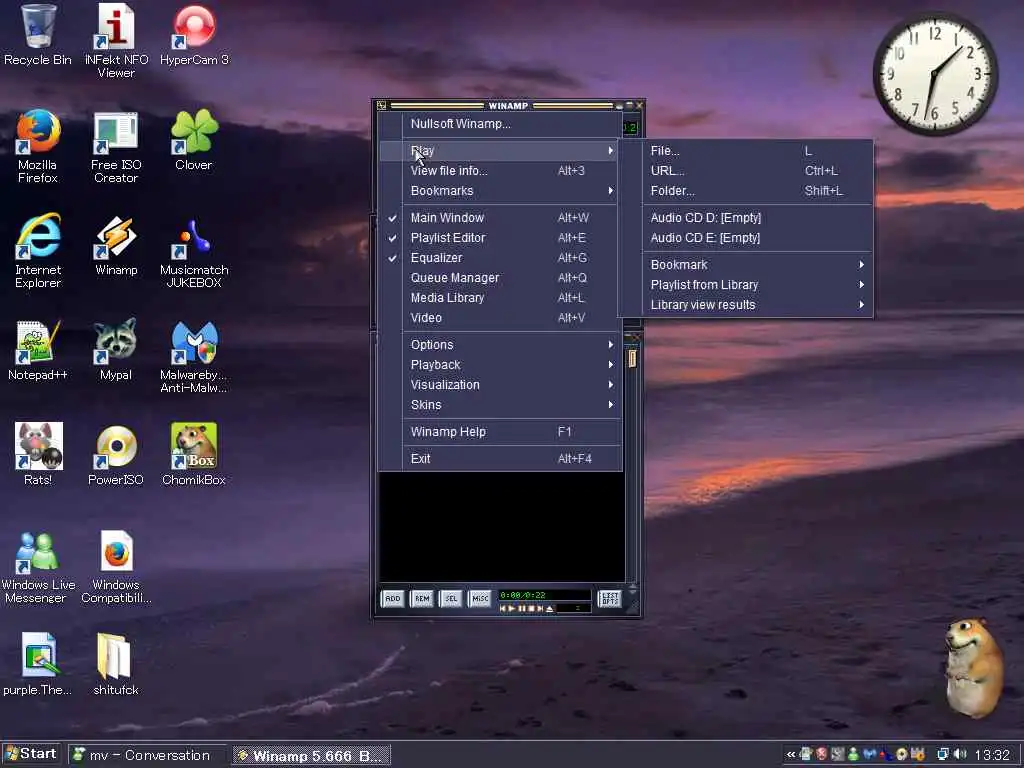Viewport: 1024px width, 768px height.
Task: Toggle the Equalizer checked item
Action: (500, 258)
